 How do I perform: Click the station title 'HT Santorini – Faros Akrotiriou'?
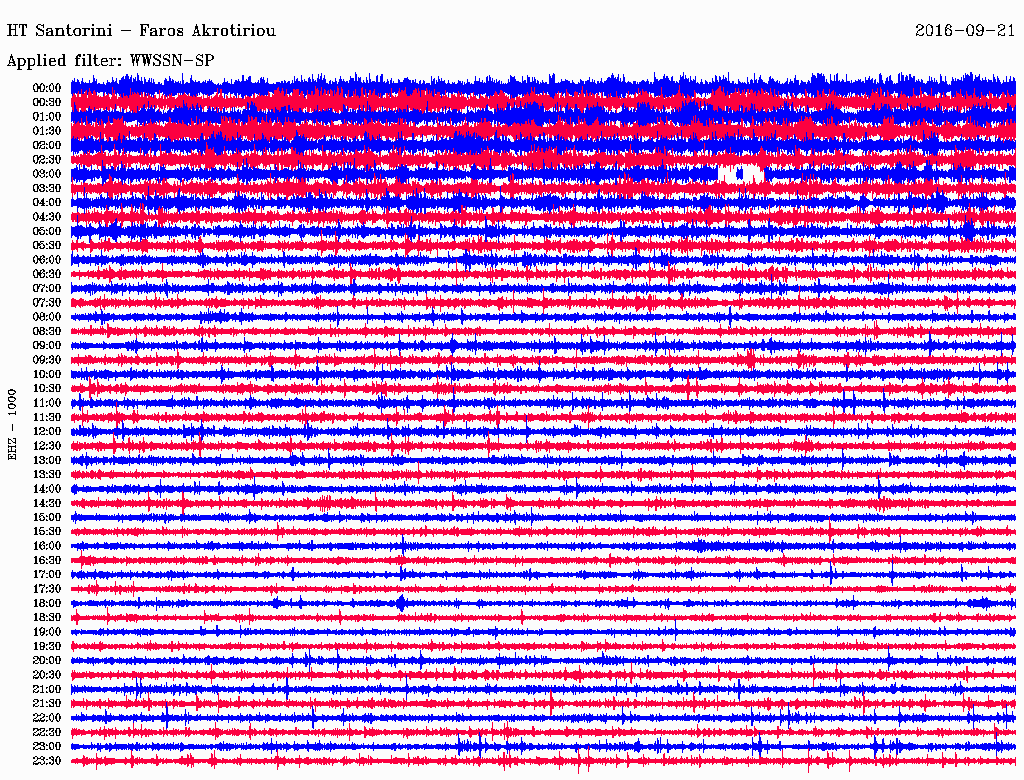click(141, 31)
